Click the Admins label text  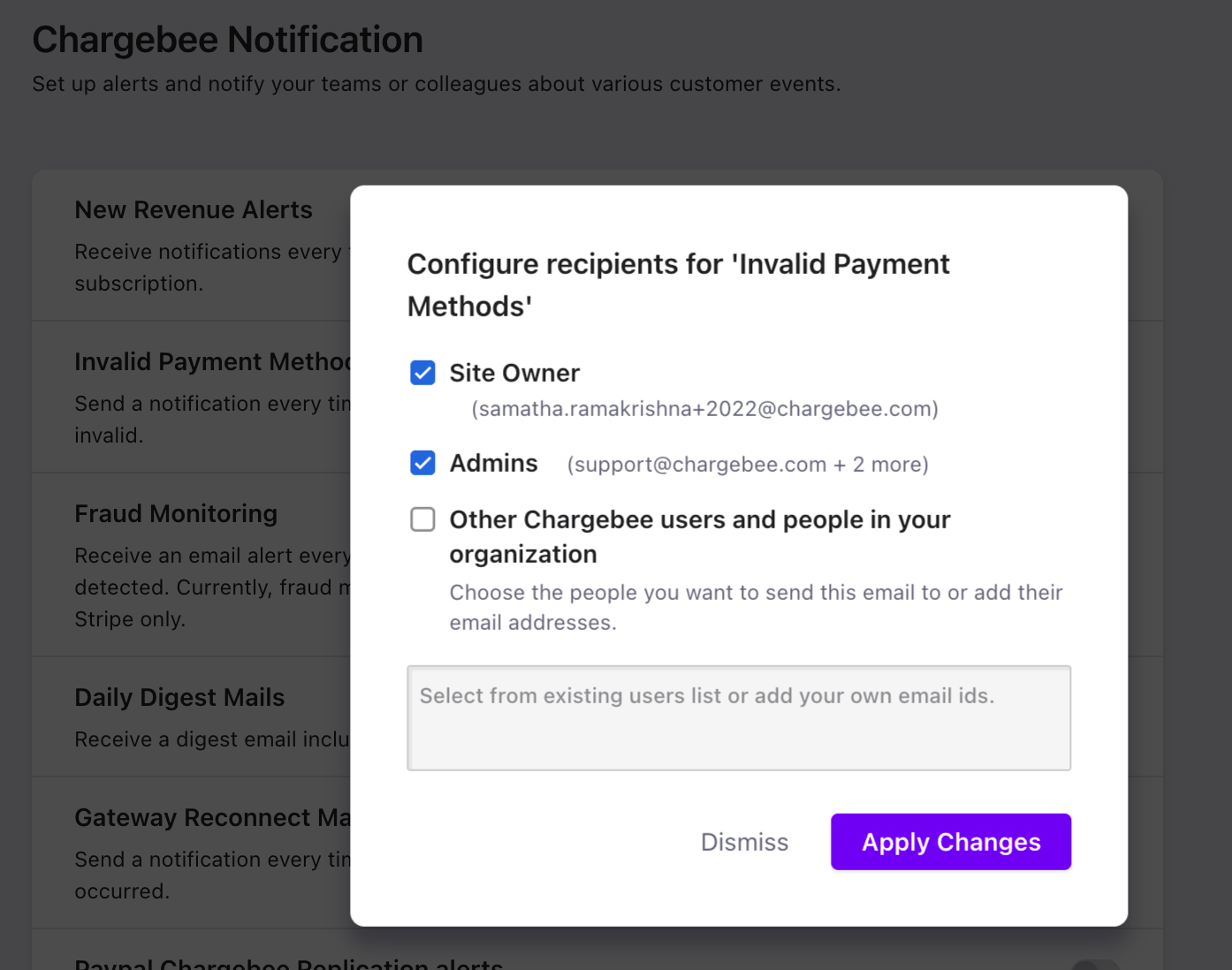click(x=494, y=463)
